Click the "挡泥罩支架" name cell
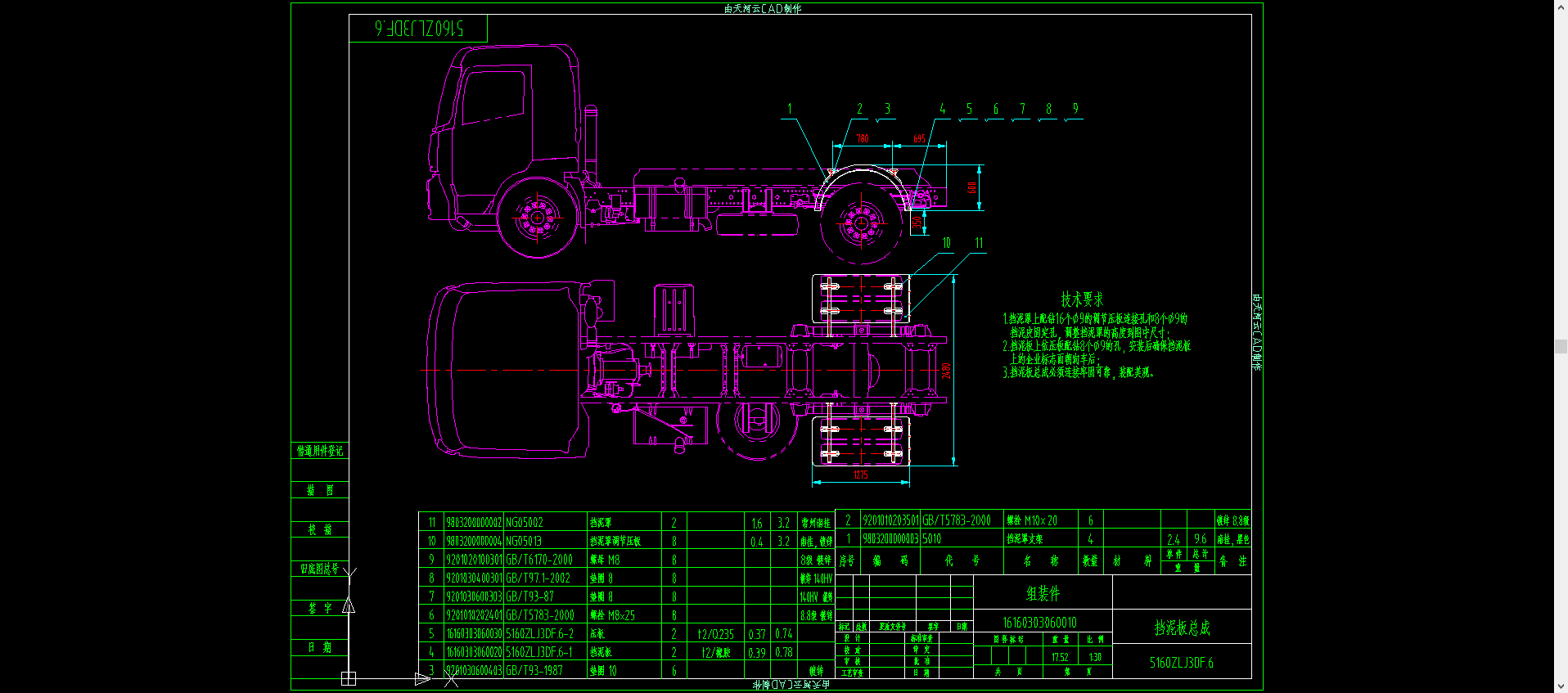The image size is (1568, 693). click(x=1025, y=539)
